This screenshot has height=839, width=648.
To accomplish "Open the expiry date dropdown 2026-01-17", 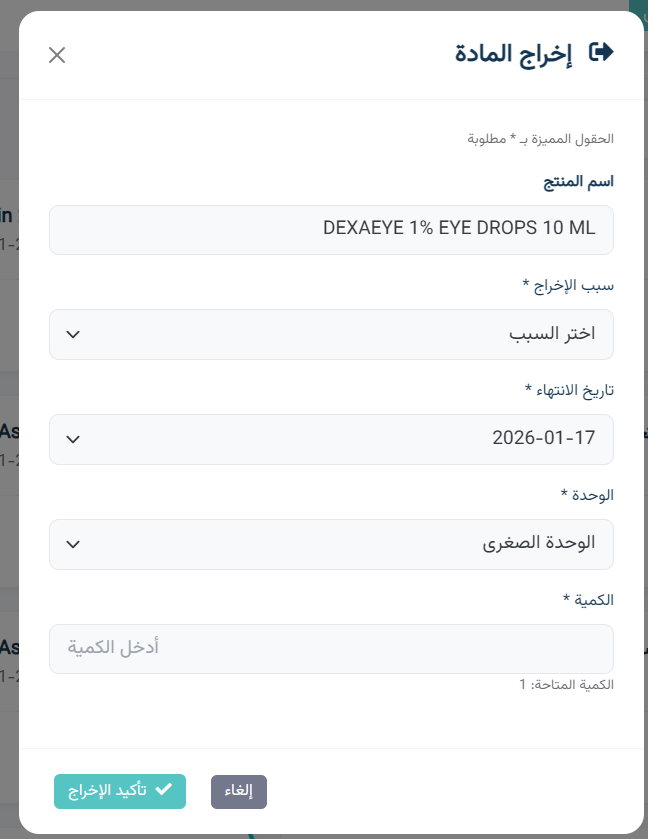I will (x=331, y=439).
